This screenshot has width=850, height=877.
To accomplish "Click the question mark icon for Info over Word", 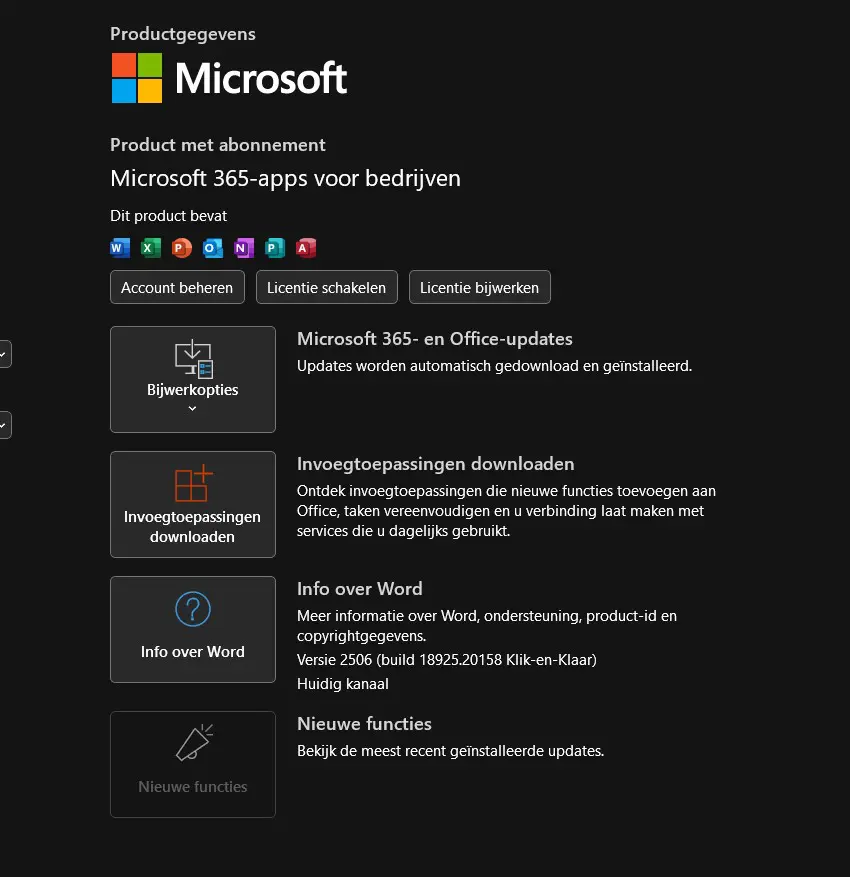I will 193,609.
